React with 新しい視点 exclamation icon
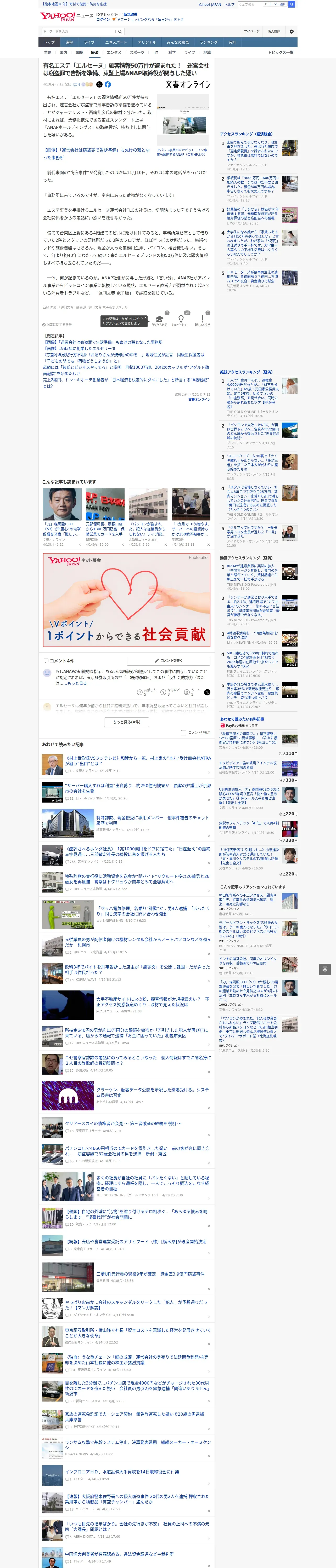 pos(203,319)
